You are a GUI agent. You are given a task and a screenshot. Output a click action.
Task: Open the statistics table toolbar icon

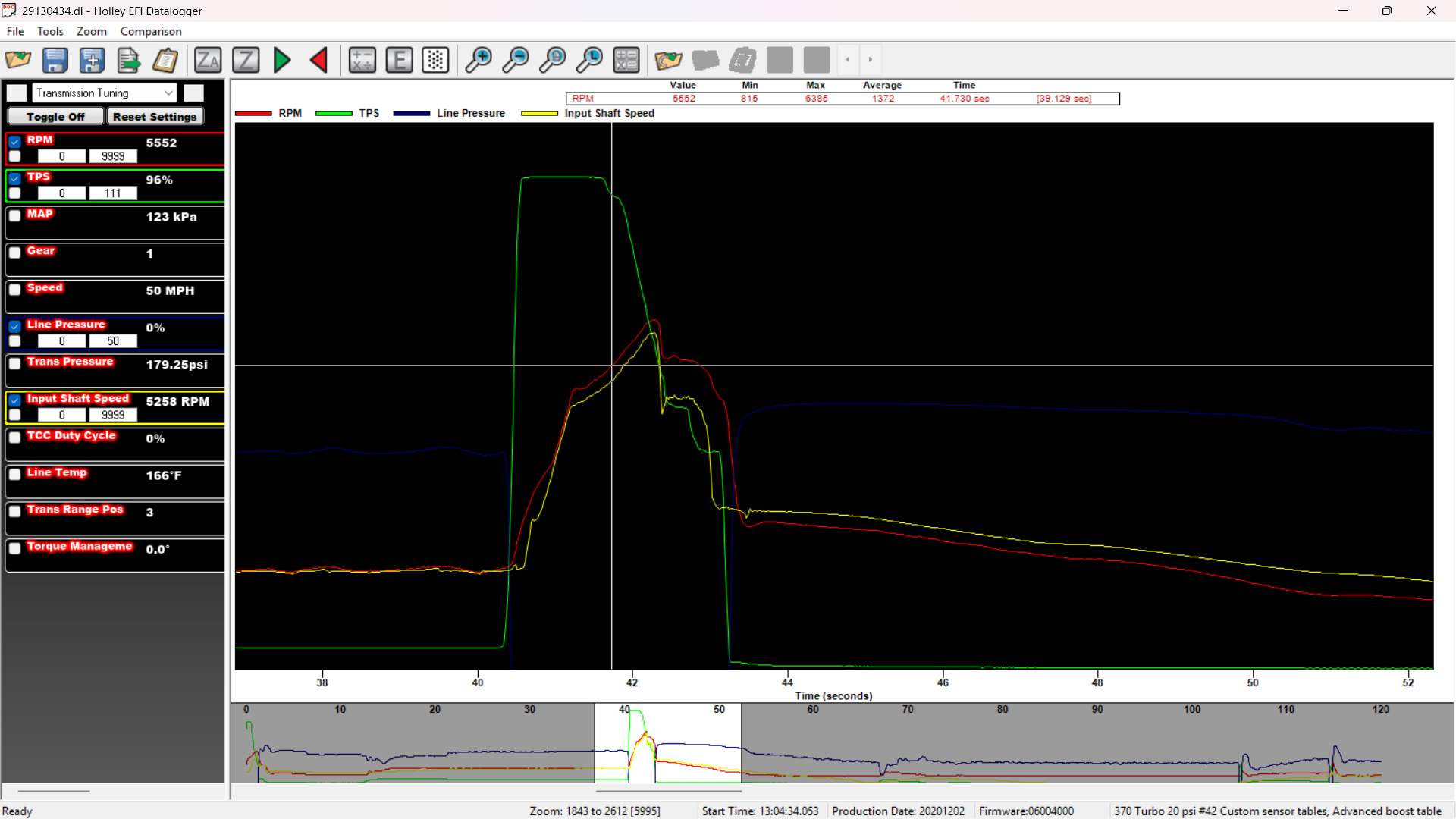pos(626,60)
